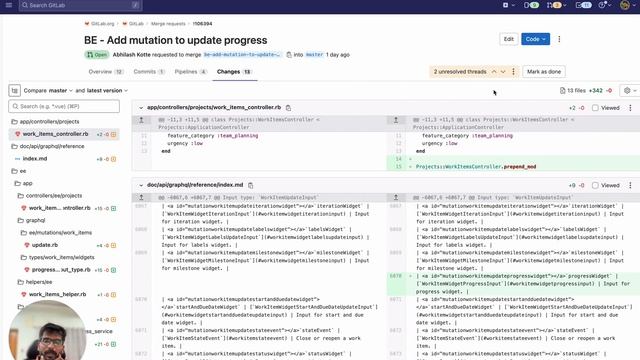Viewport: 640px width, 360px height.
Task: Select app/controllers/projects folder in tree
Action: pyautogui.click(x=64, y=122)
